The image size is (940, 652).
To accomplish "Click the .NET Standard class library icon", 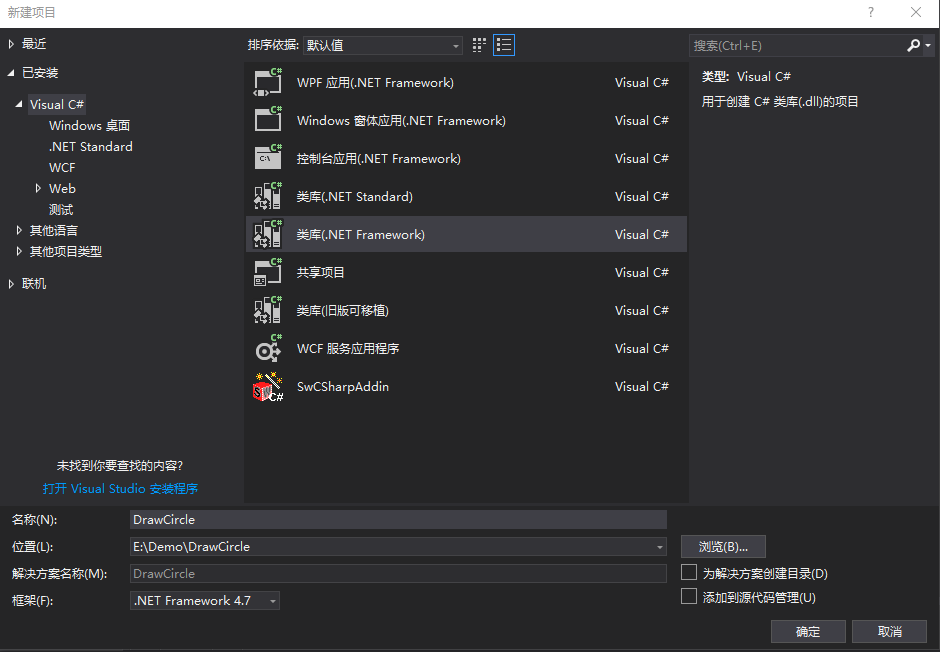I will [x=267, y=197].
